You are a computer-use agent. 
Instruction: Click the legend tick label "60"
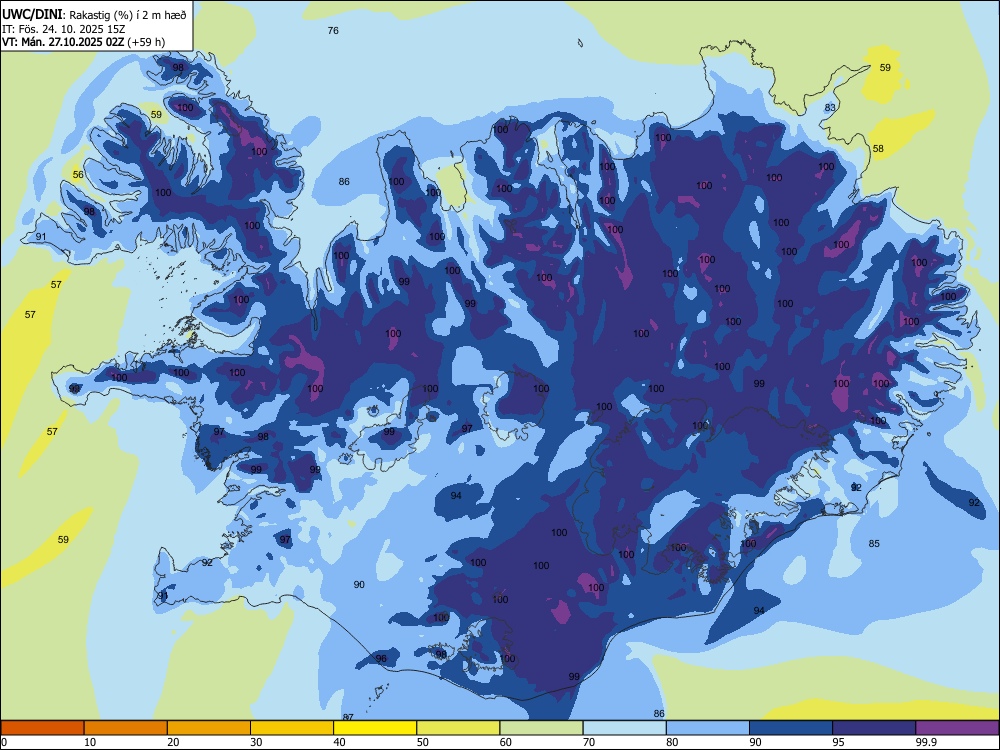[x=506, y=742]
